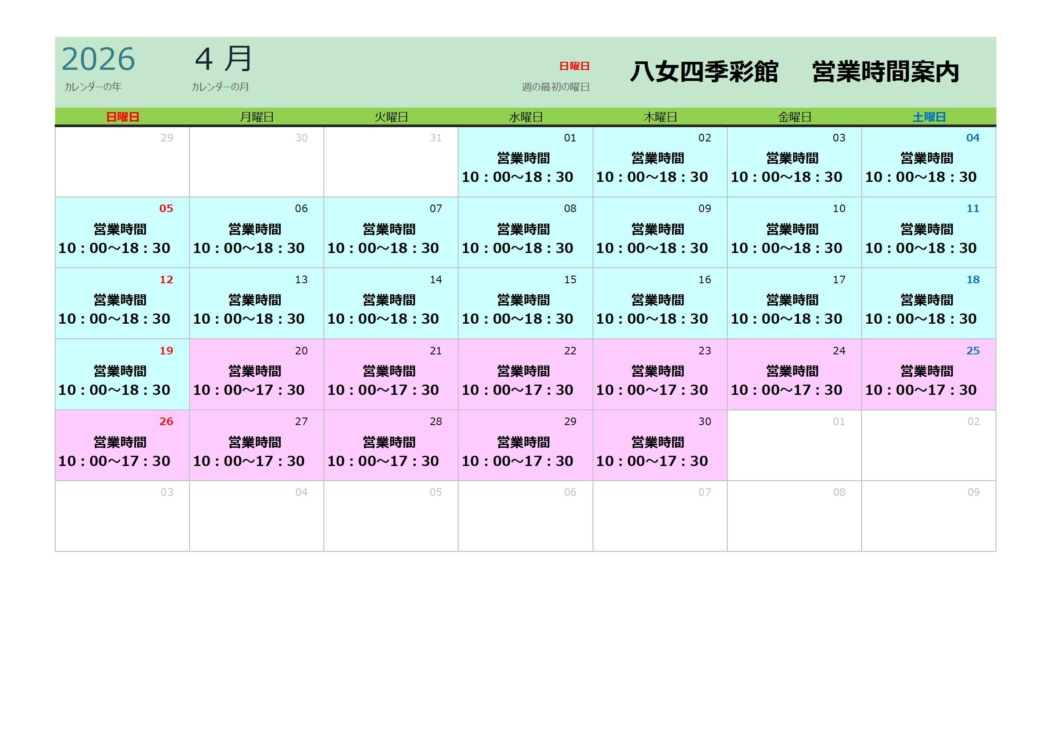Click the April 01 date cell
Screen dimensions: 1040x735
(x=525, y=162)
